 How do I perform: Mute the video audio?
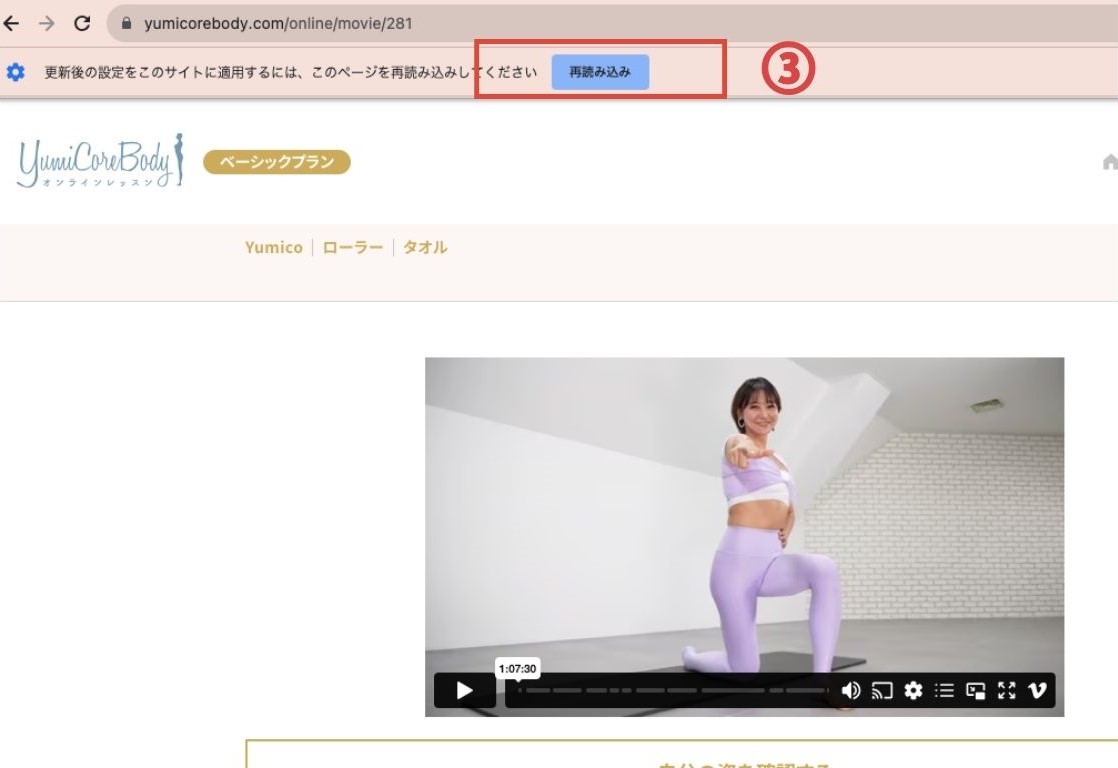[x=851, y=690]
